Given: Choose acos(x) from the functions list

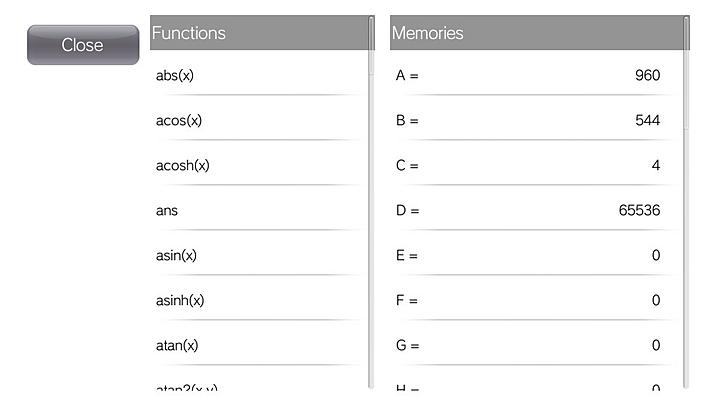Looking at the screenshot, I should tap(258, 120).
